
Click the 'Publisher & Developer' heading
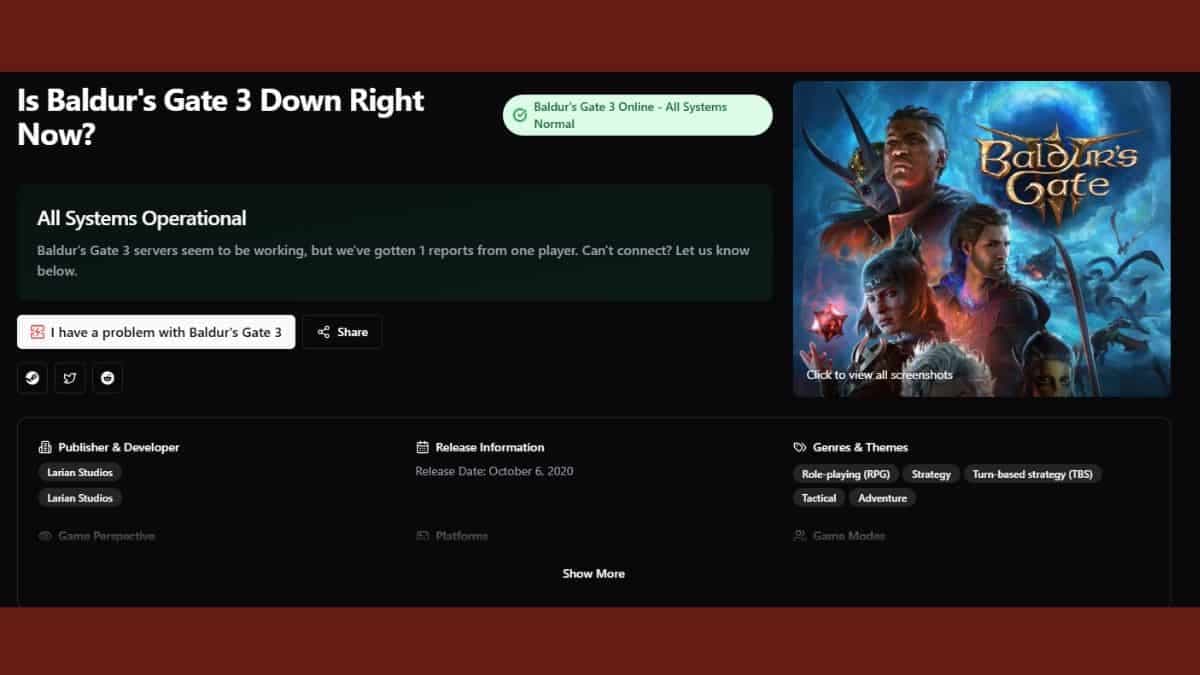tap(119, 447)
